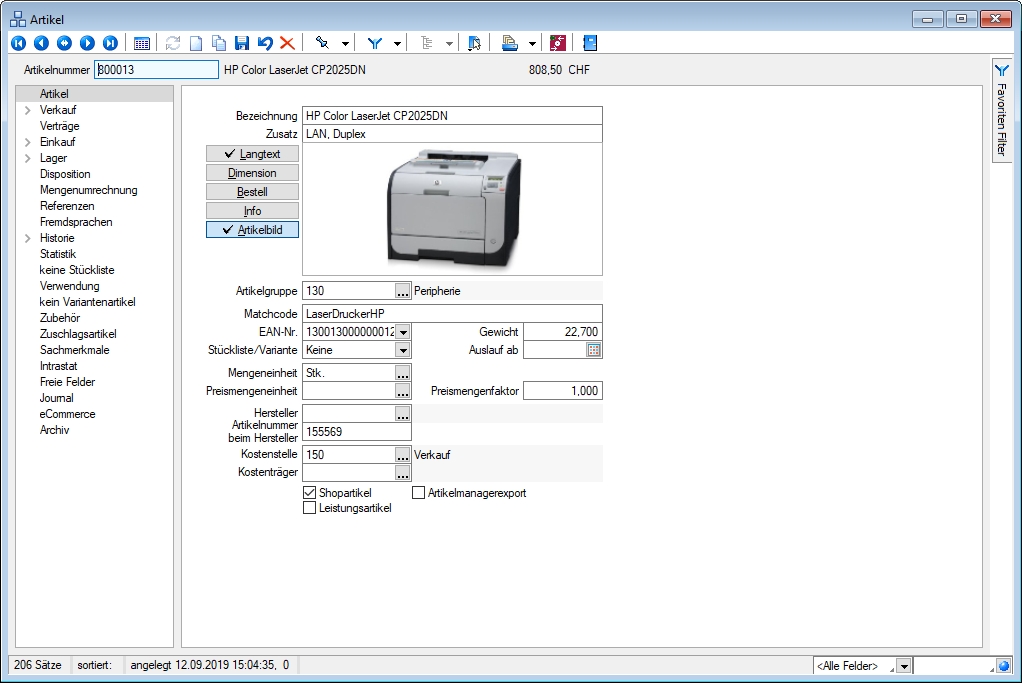The width and height of the screenshot is (1022, 683).
Task: Click the save diskette icon
Action: (241, 43)
